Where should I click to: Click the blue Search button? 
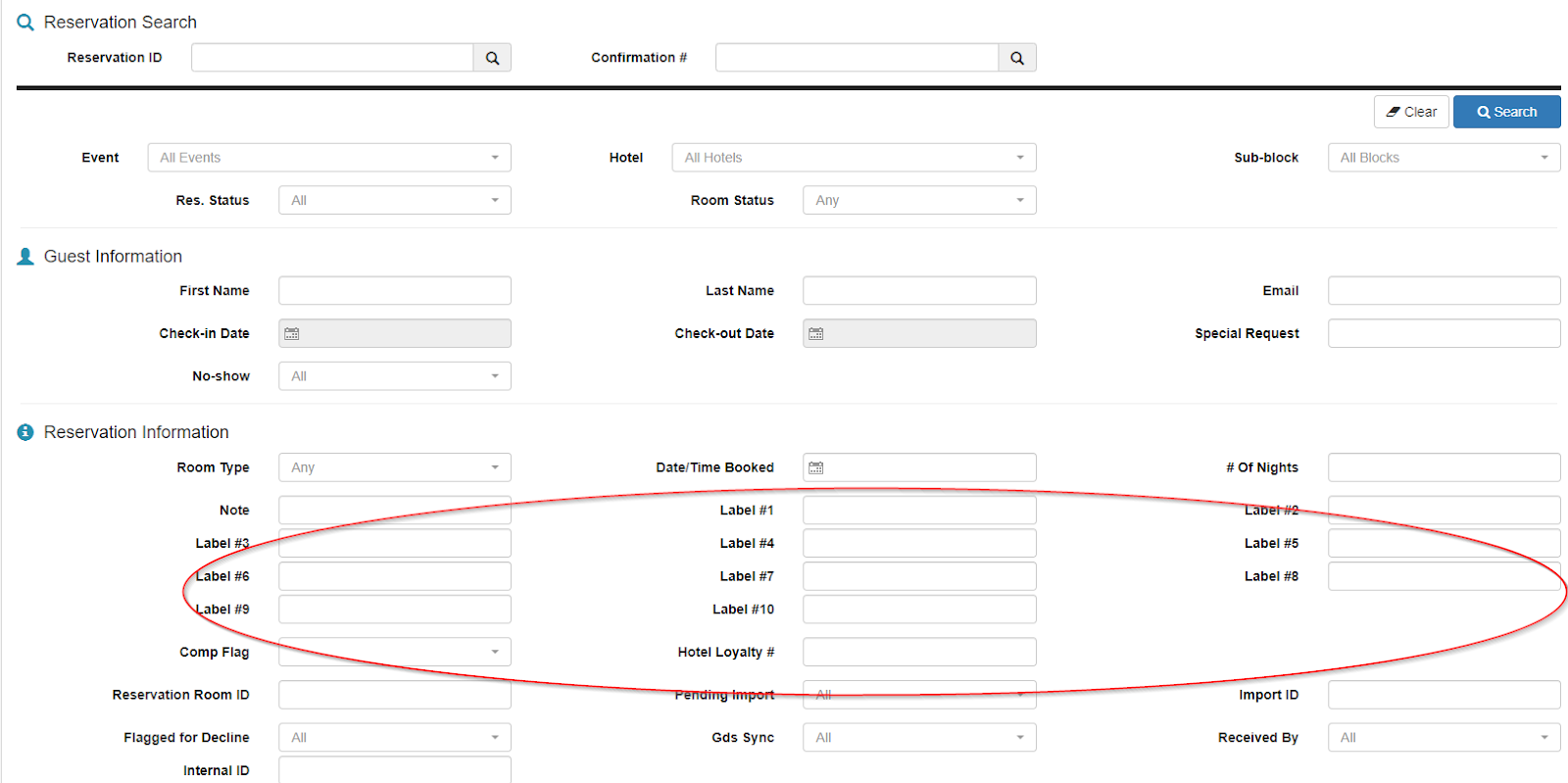(1507, 112)
